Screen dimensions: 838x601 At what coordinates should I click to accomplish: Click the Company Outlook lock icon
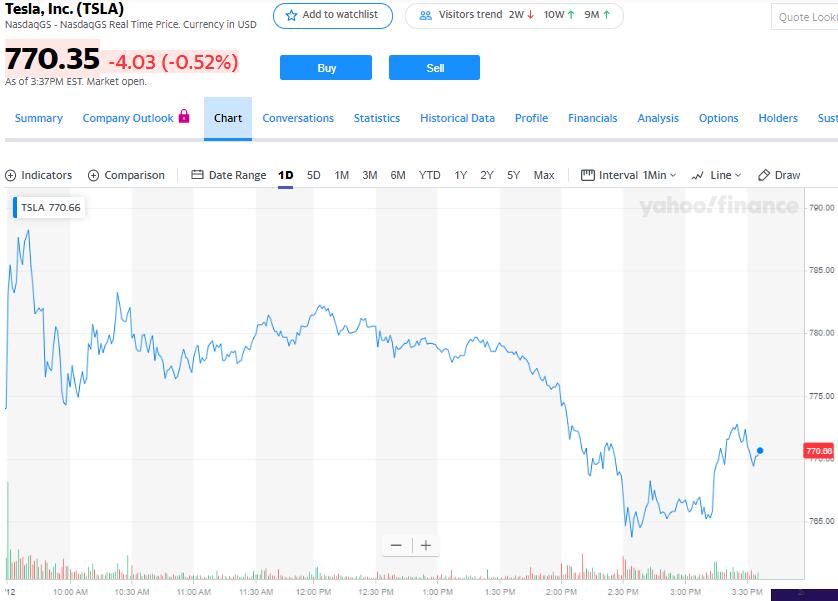point(184,117)
